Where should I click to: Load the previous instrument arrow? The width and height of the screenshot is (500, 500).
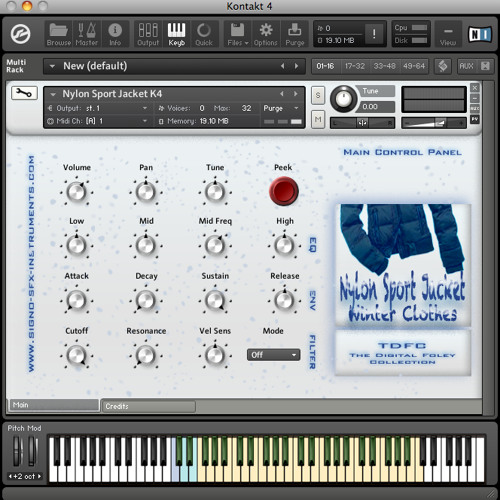(282, 94)
